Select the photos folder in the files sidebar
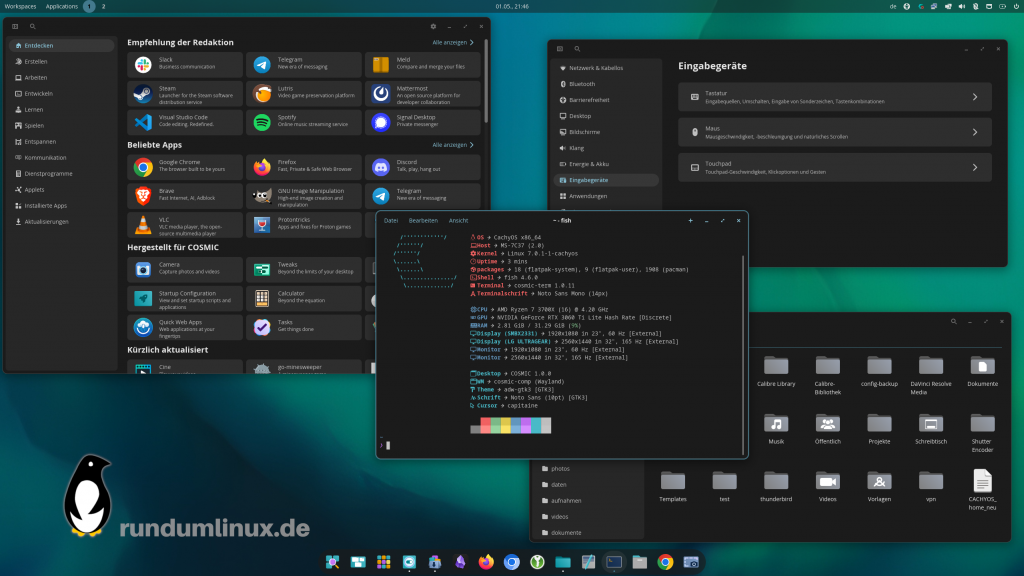This screenshot has width=1024, height=576. [590, 468]
